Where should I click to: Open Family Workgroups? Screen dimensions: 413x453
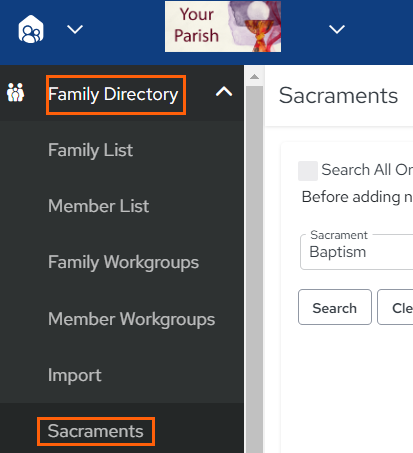click(123, 262)
